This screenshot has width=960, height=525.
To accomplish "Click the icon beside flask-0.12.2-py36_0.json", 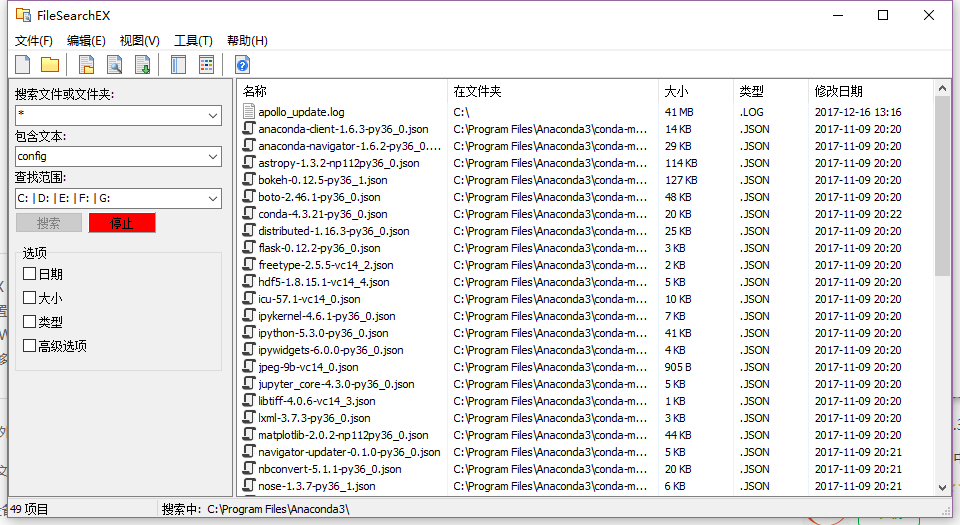I will click(x=249, y=247).
